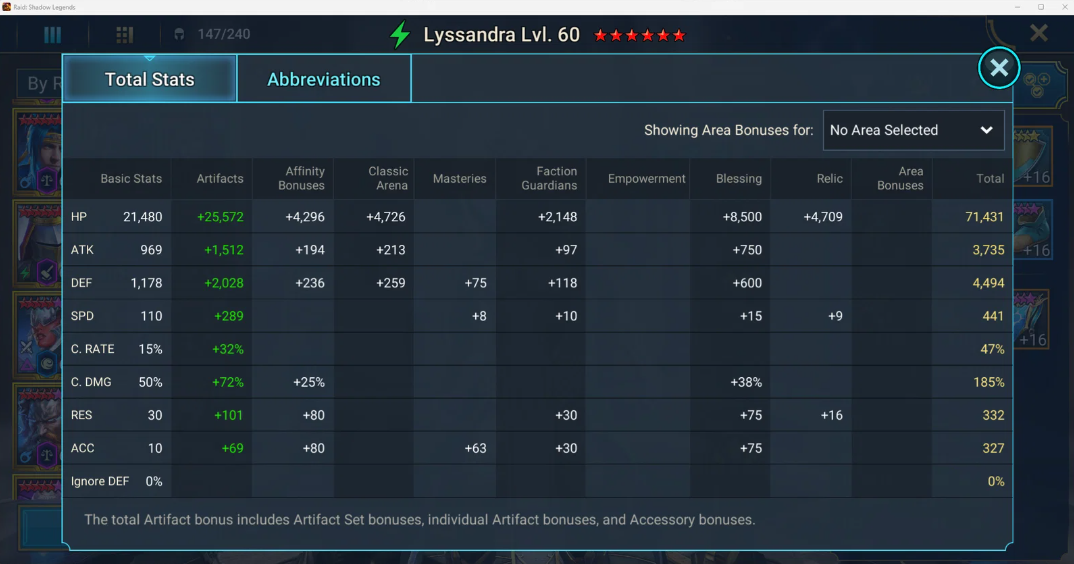This screenshot has width=1074, height=564.
Task: Click the Showing Area Bonuses for label
Action: coord(729,130)
